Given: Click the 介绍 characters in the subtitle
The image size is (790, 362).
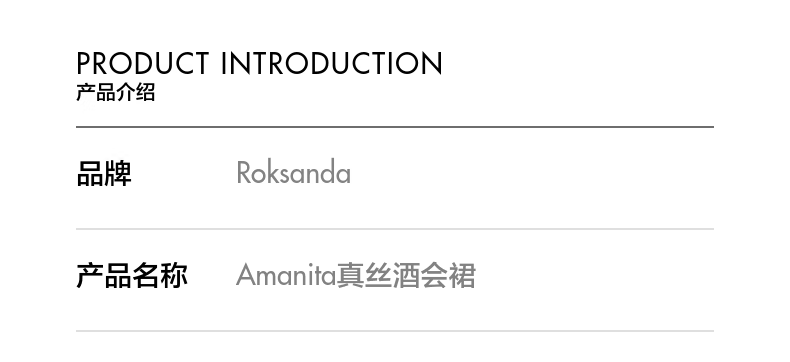Looking at the screenshot, I should pos(136,93).
